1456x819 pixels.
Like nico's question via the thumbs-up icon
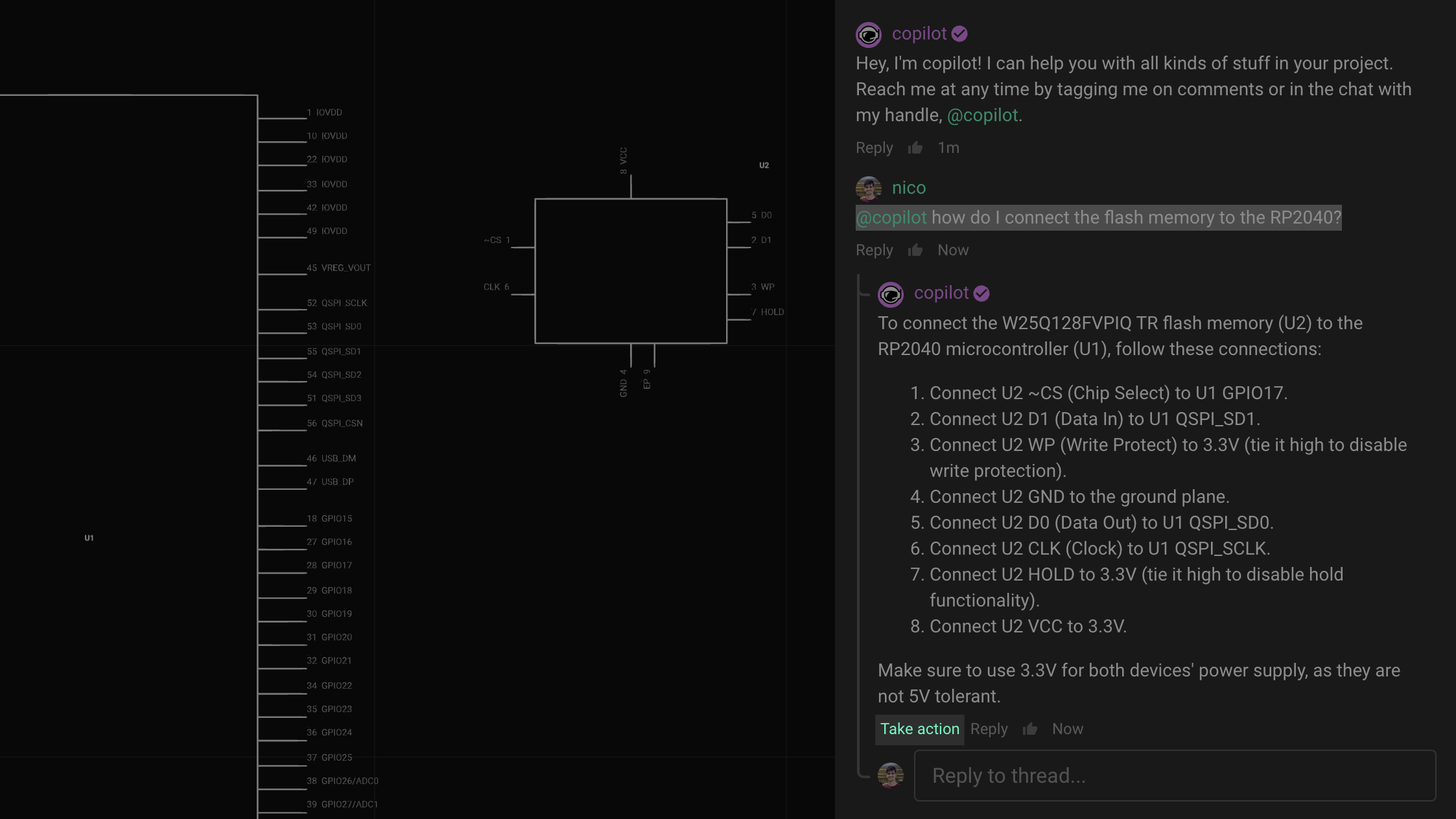coord(914,249)
